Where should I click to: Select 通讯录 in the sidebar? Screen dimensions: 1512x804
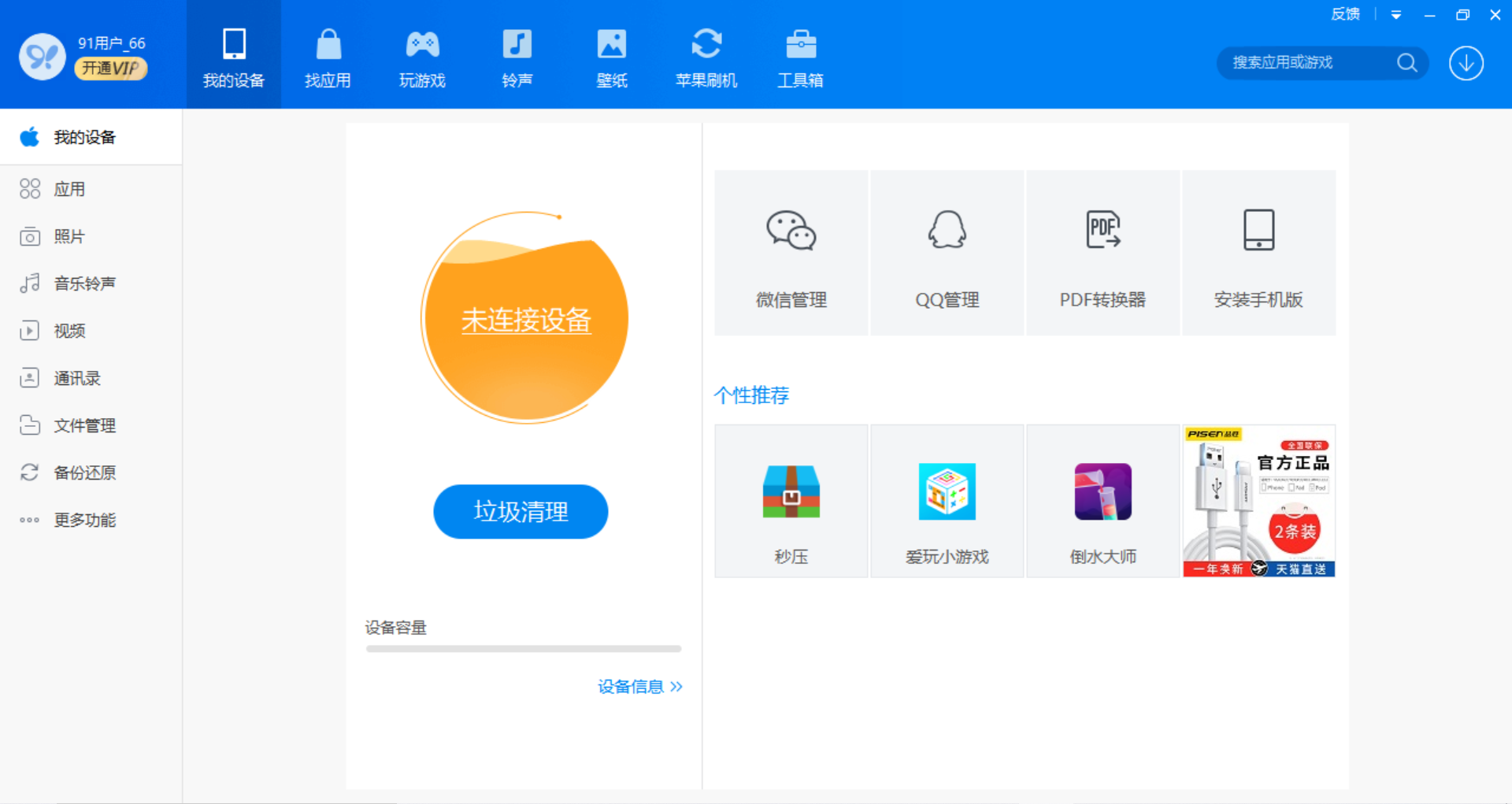pyautogui.click(x=76, y=377)
